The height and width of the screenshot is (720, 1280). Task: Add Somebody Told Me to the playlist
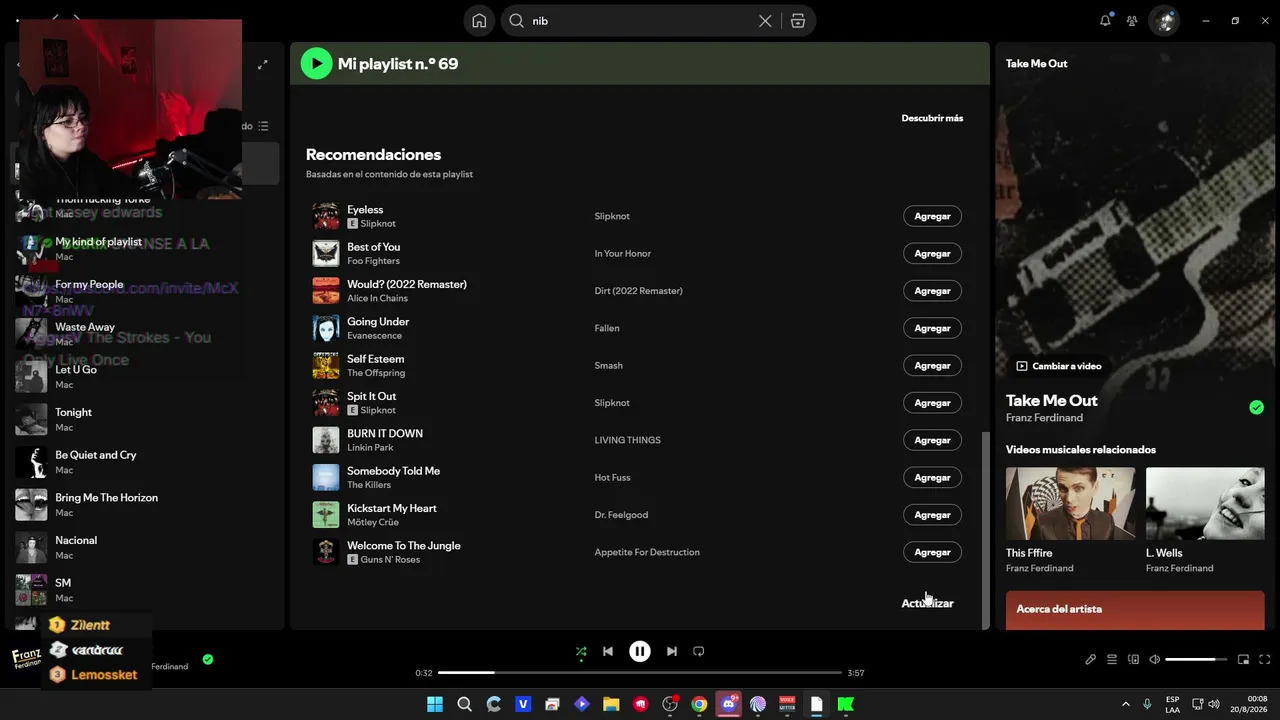pos(932,477)
